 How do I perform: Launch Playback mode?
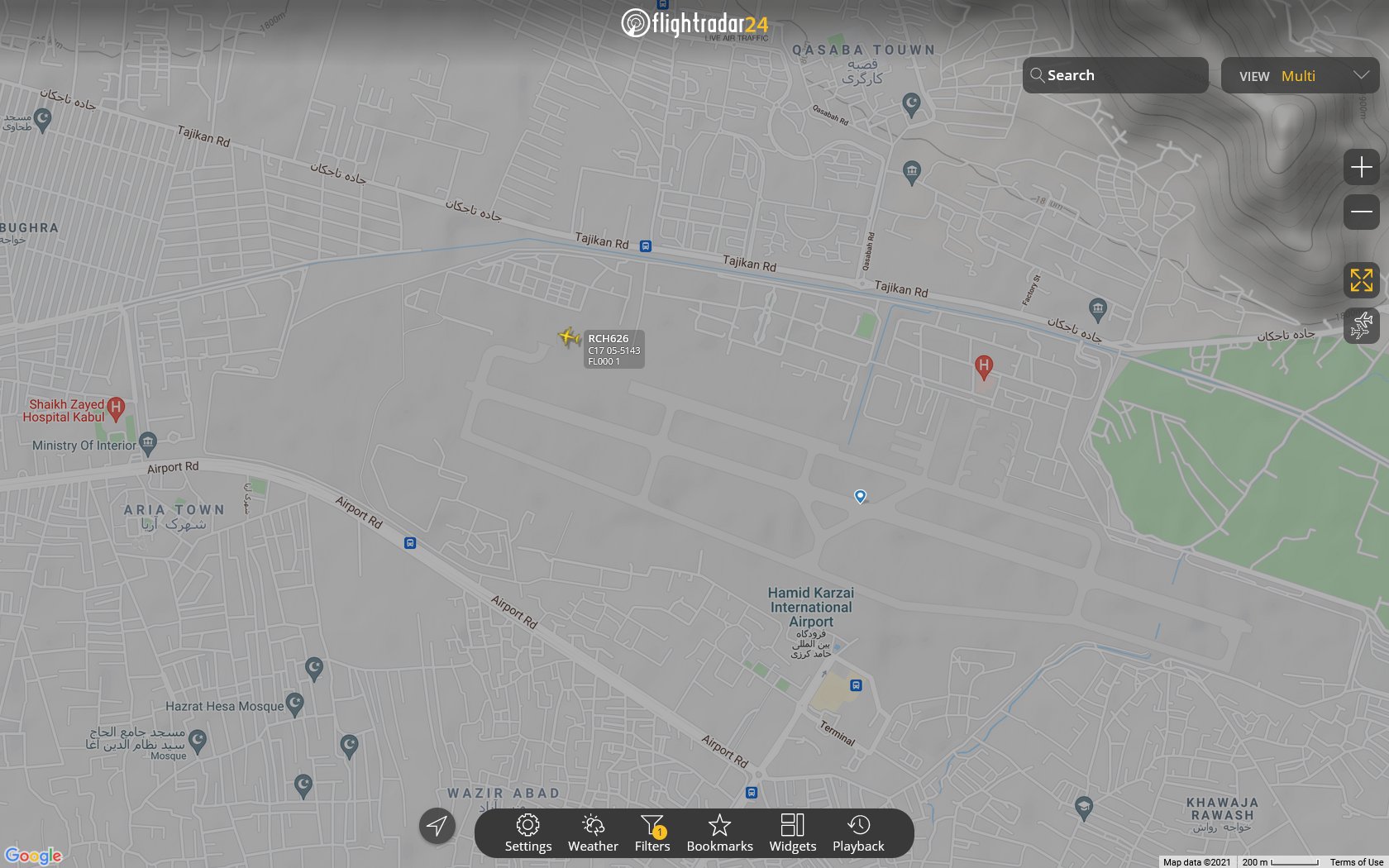point(859,833)
